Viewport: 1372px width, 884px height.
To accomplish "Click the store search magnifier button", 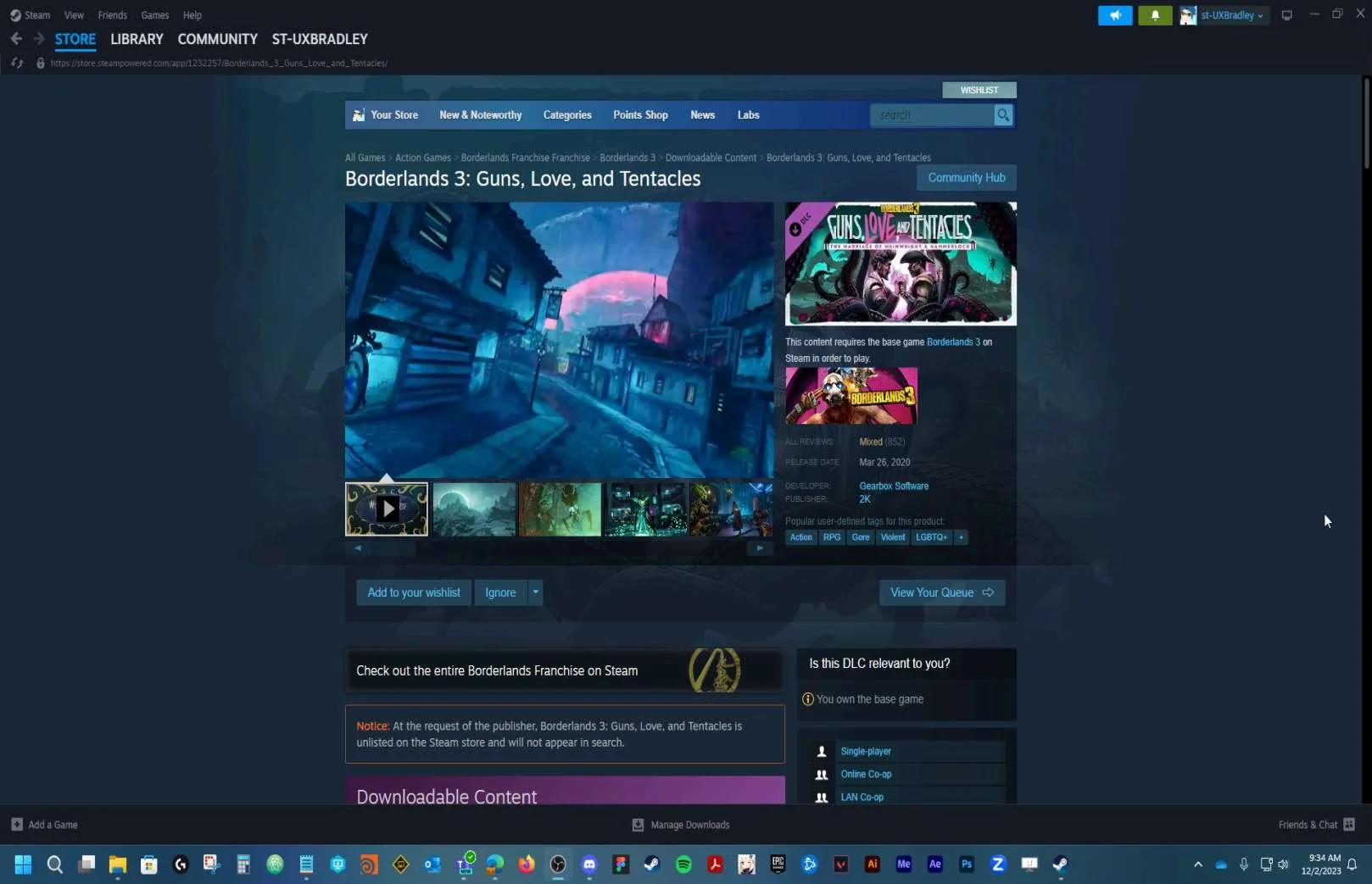I will (x=1003, y=114).
